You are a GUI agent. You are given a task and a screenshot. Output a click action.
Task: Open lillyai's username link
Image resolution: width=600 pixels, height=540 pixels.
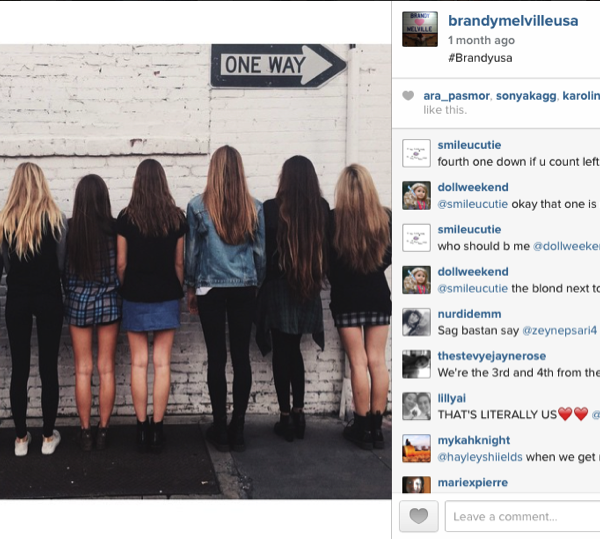click(452, 398)
